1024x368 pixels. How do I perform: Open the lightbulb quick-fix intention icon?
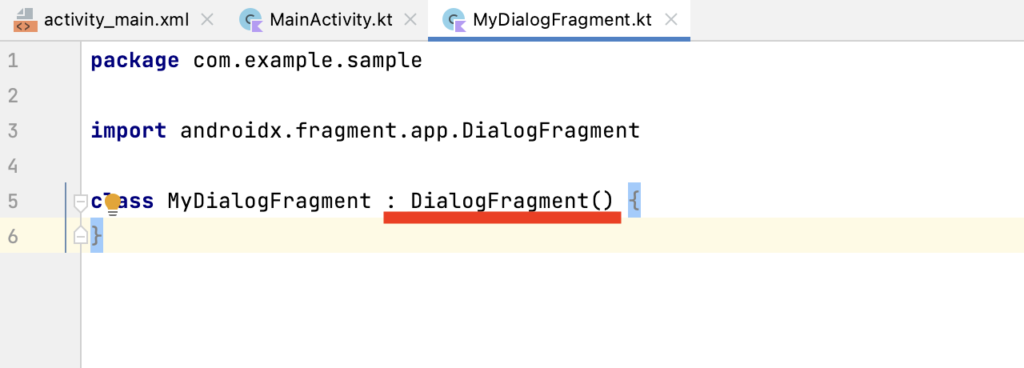tap(112, 203)
